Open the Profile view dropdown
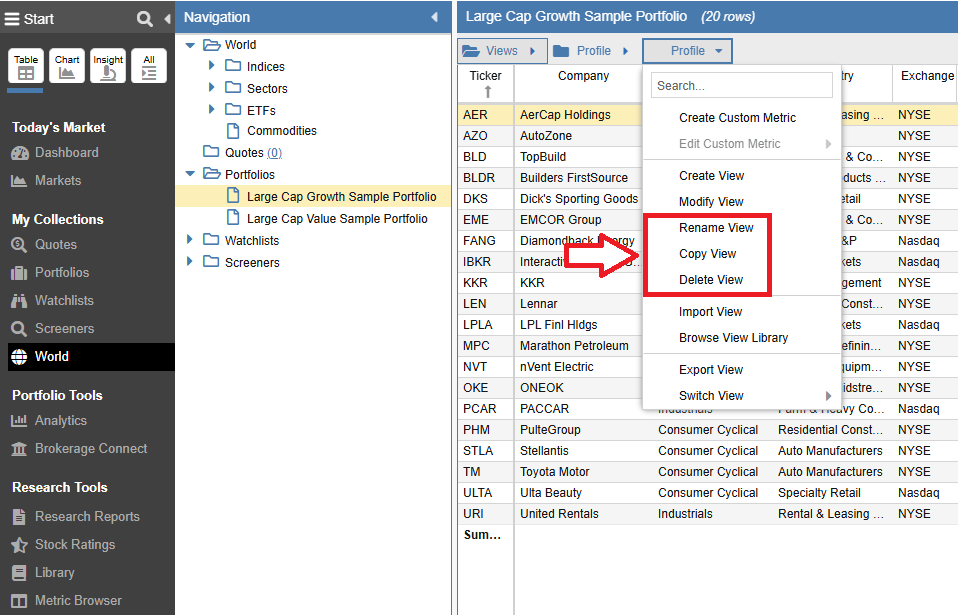The image size is (962, 616). tap(687, 51)
